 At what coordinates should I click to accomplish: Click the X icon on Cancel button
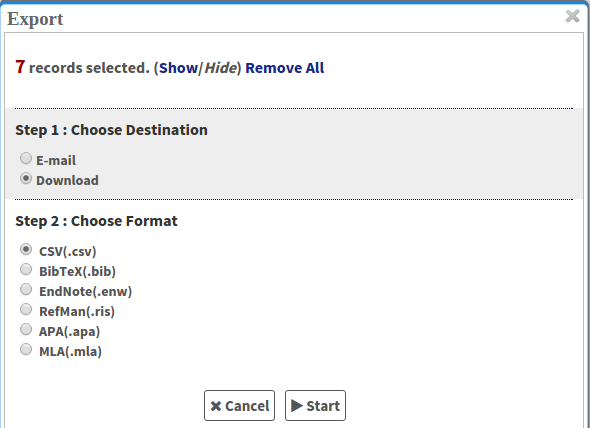click(x=216, y=406)
